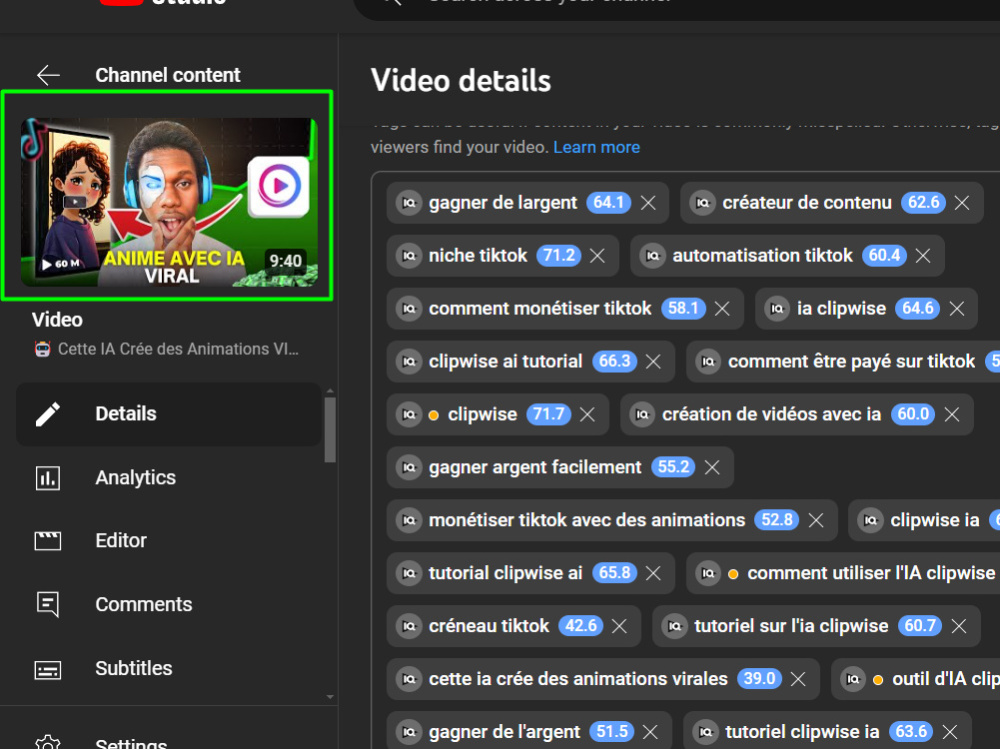Open the Subtitles section
1000x749 pixels.
tap(169, 669)
